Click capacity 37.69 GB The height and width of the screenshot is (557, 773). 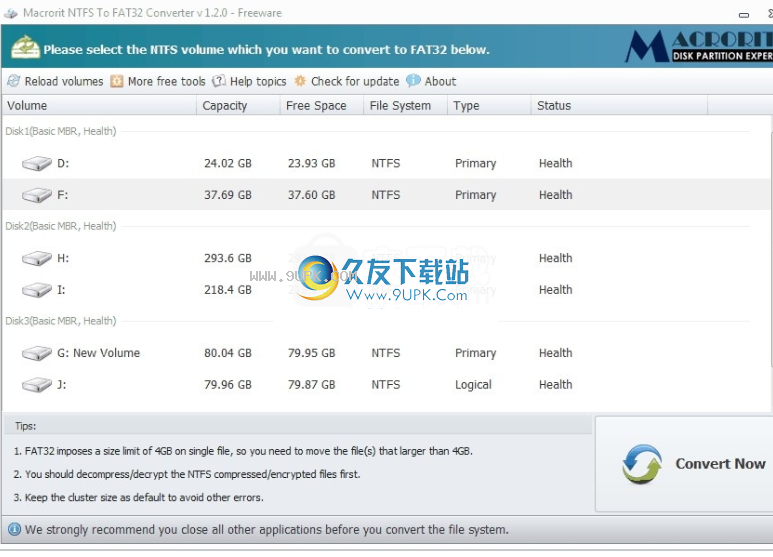click(x=228, y=195)
